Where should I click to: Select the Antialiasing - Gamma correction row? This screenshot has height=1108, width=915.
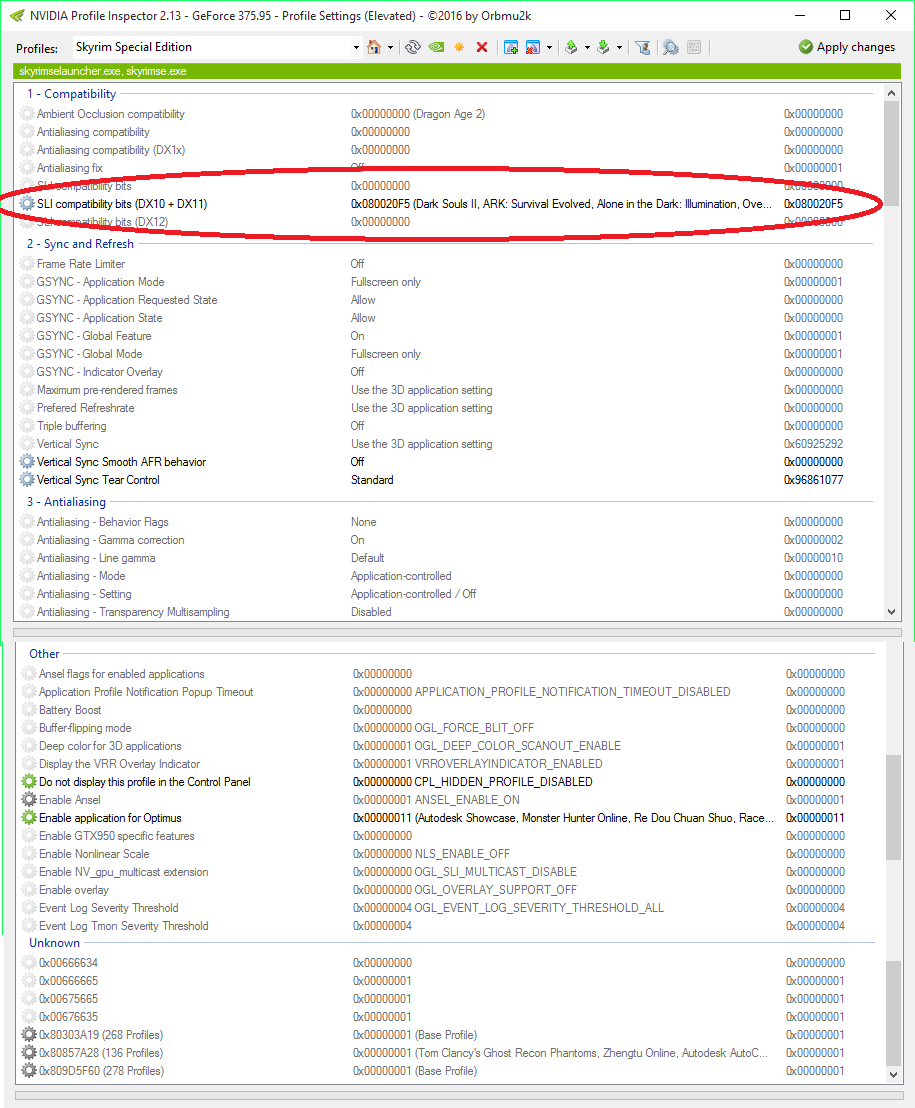449,540
